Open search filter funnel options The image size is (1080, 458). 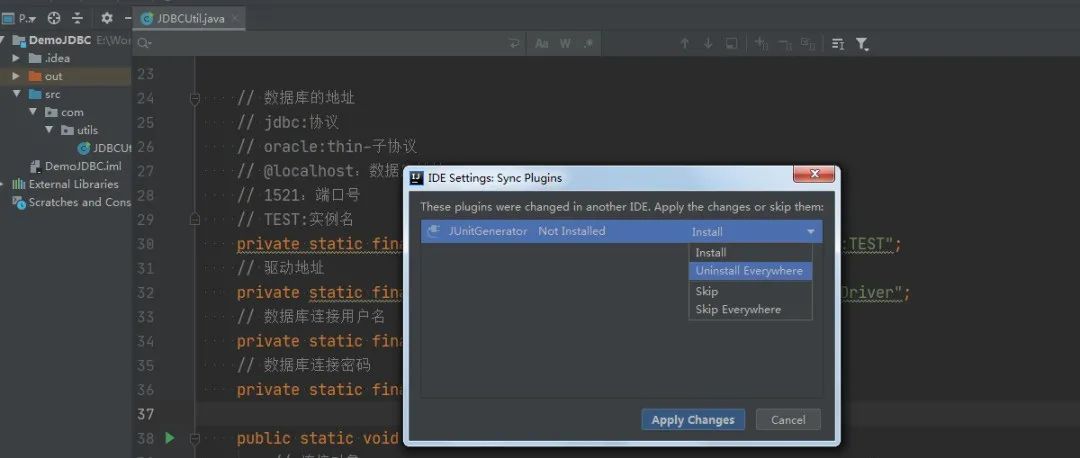click(x=862, y=44)
